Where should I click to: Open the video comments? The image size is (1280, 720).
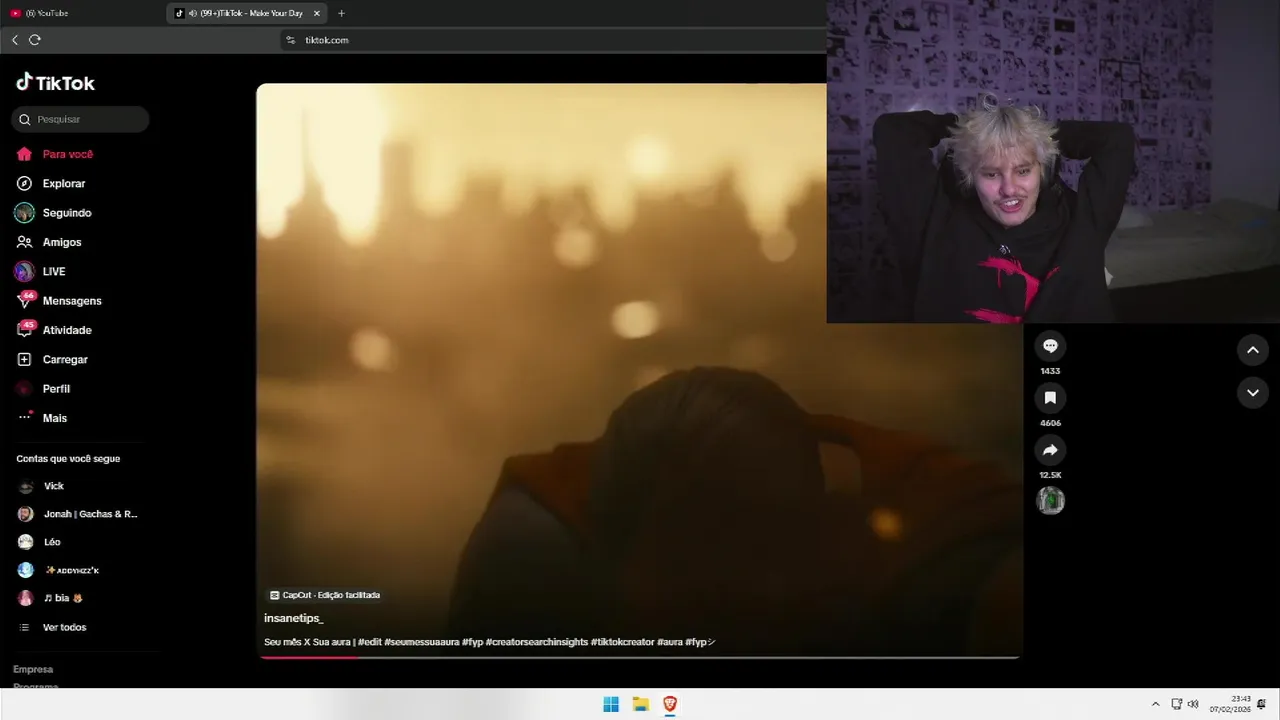point(1050,346)
